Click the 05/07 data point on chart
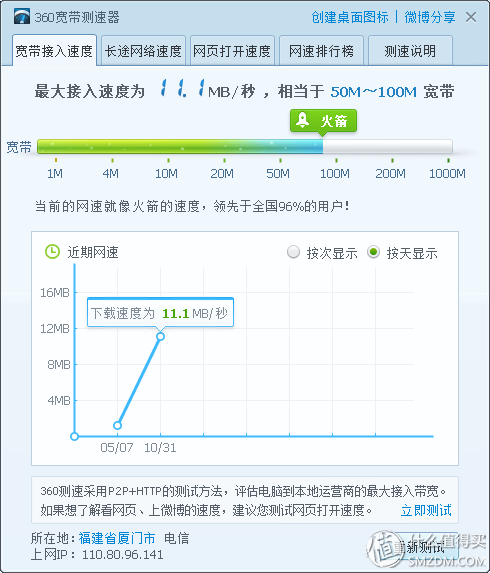 [117, 425]
